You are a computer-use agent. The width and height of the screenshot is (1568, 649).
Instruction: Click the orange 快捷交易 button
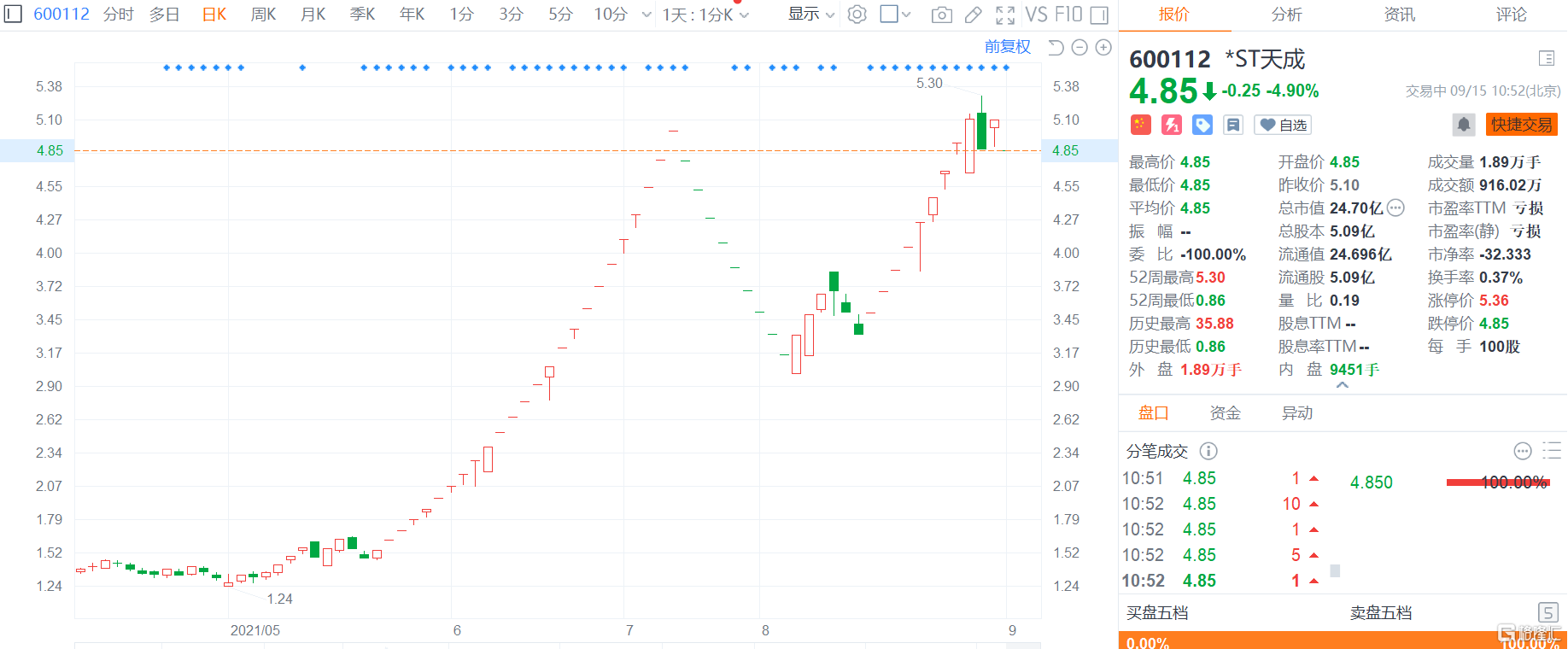(x=1521, y=125)
